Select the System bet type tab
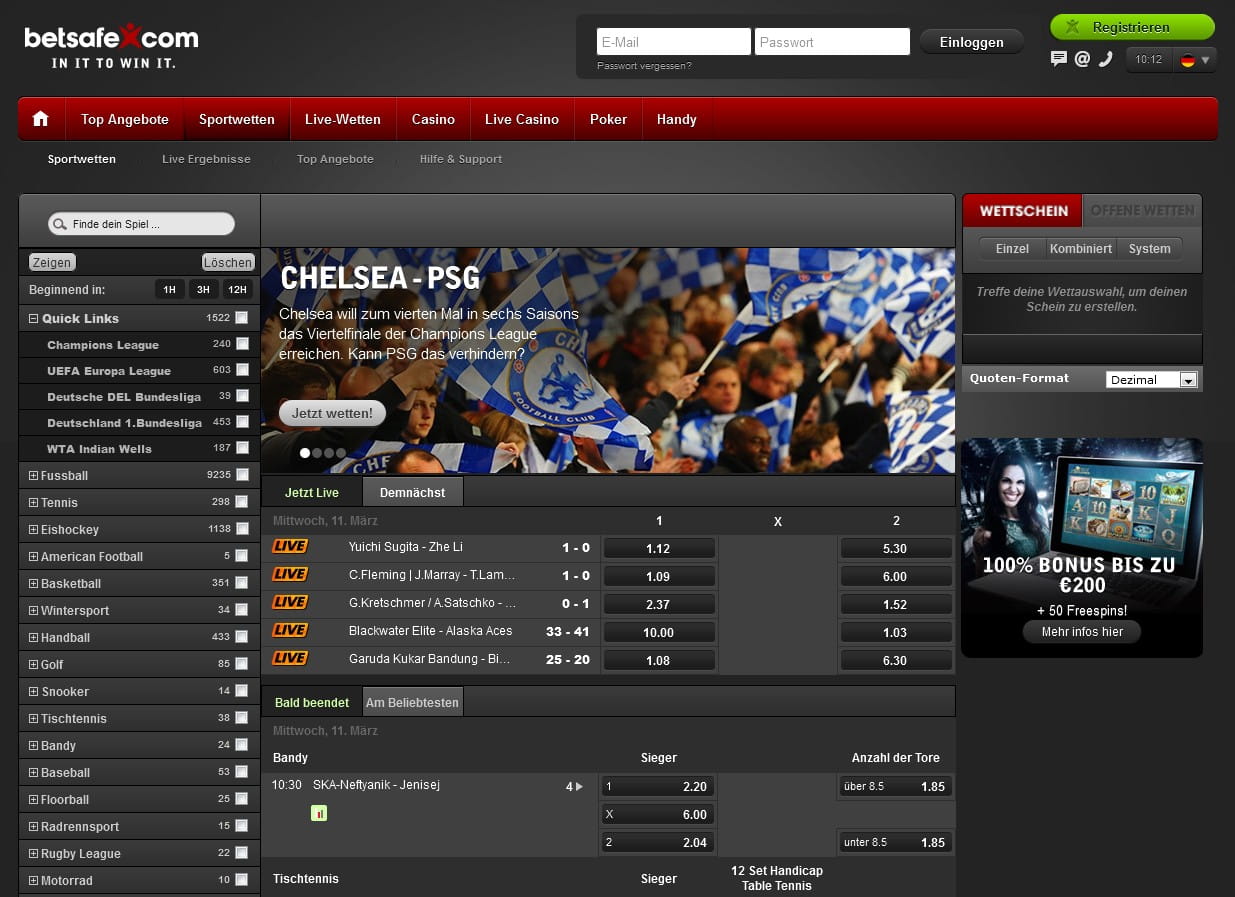 click(x=1149, y=249)
